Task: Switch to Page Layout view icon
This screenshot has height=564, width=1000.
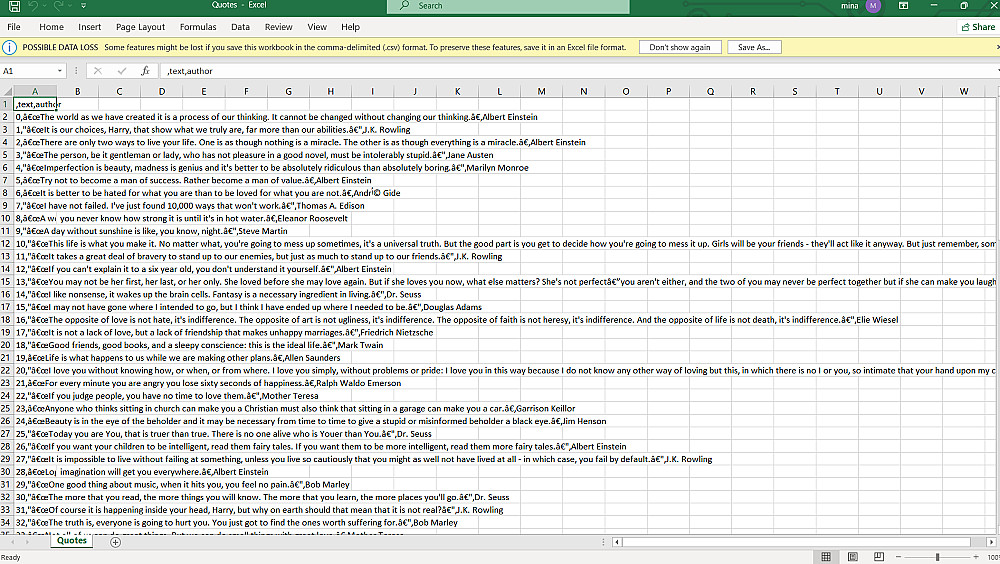Action: coord(853,557)
